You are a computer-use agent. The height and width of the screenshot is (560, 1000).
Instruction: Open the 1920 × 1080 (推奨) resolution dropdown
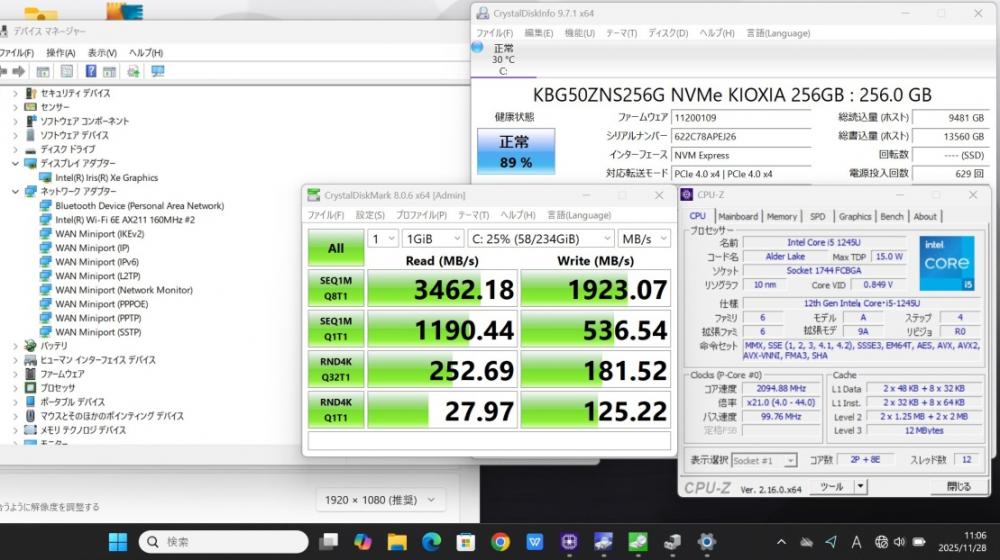click(x=381, y=500)
